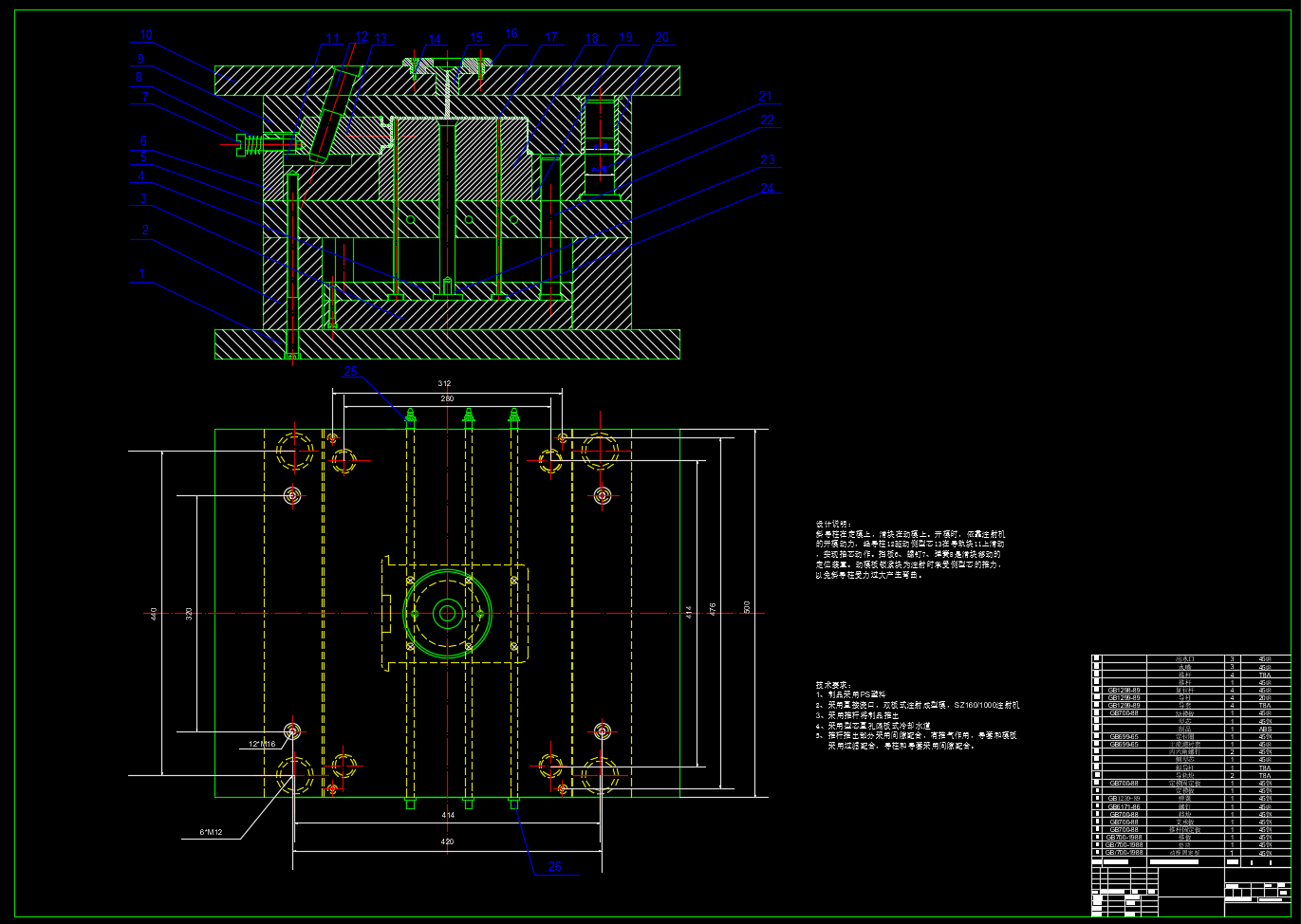Click part callout number 24
Viewport: 1301px width, 924px height.
767,188
